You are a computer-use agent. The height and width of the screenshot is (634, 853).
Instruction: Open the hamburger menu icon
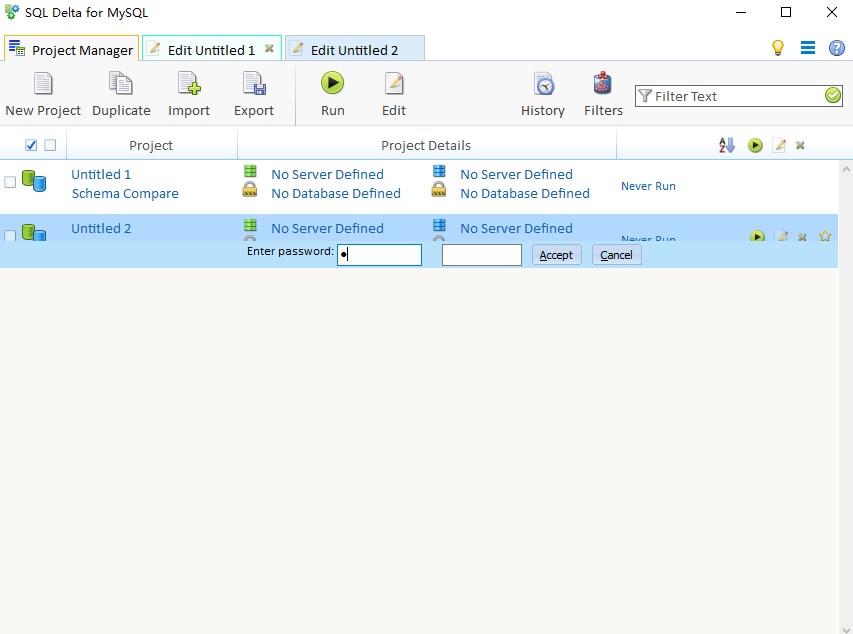tap(808, 48)
